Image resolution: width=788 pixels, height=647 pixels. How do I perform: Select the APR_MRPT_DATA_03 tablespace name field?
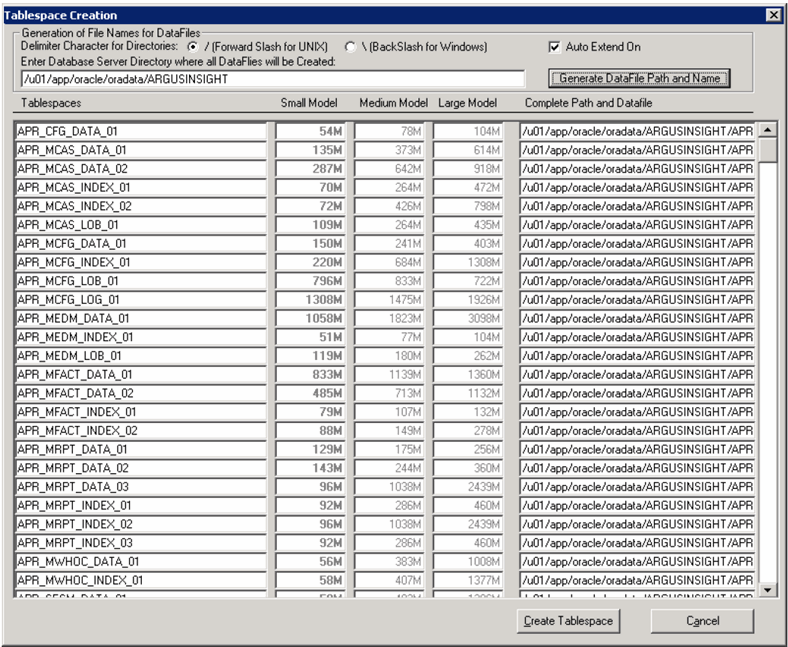pos(141,487)
